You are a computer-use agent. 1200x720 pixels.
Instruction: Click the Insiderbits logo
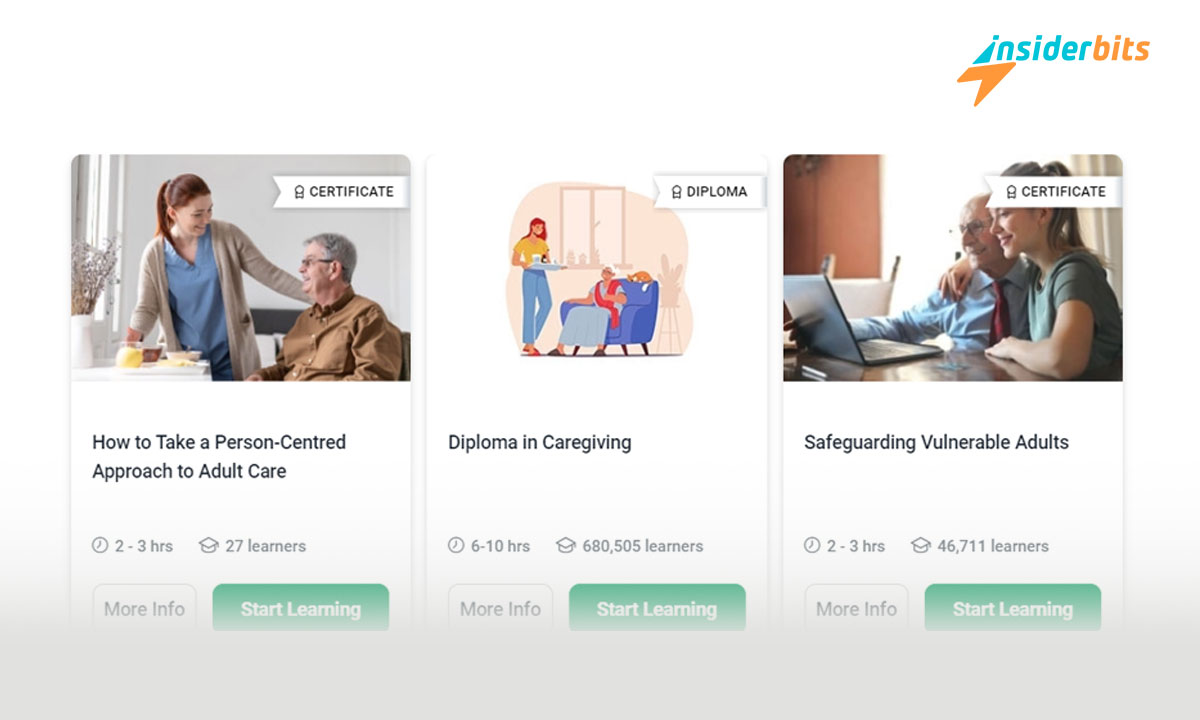1053,68
